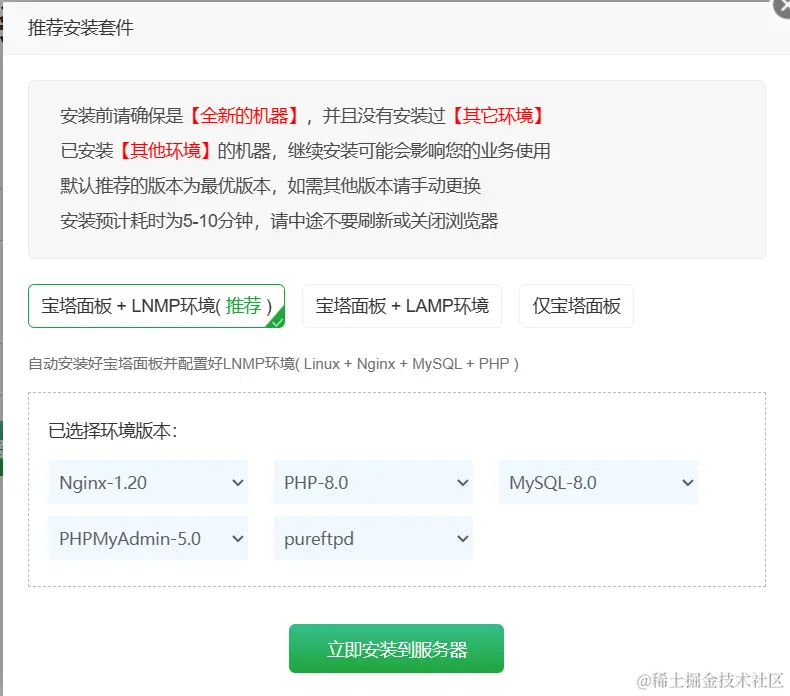Click the red 【其它环境】 text

click(x=498, y=116)
